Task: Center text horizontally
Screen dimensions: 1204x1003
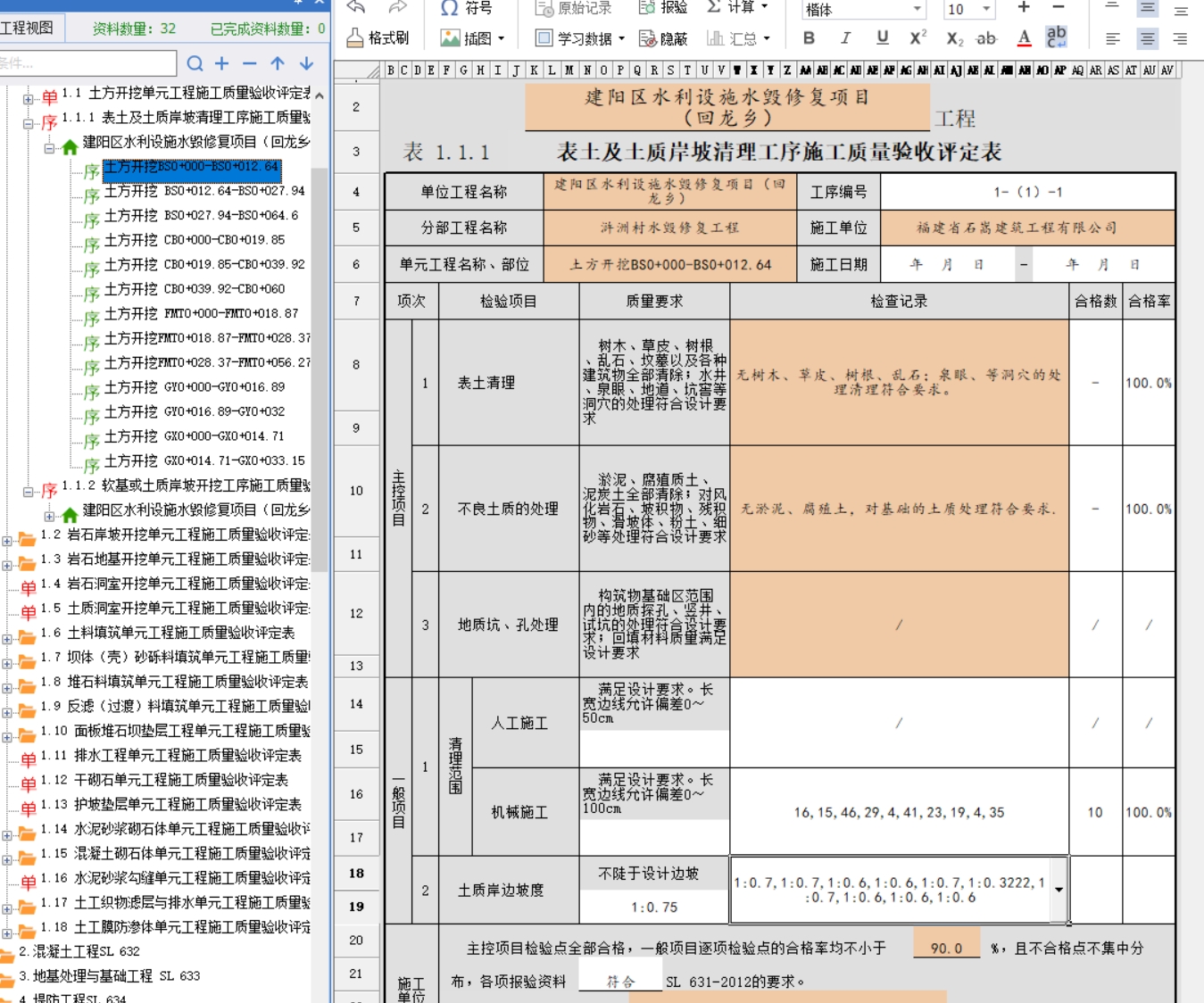Action: (x=1148, y=38)
